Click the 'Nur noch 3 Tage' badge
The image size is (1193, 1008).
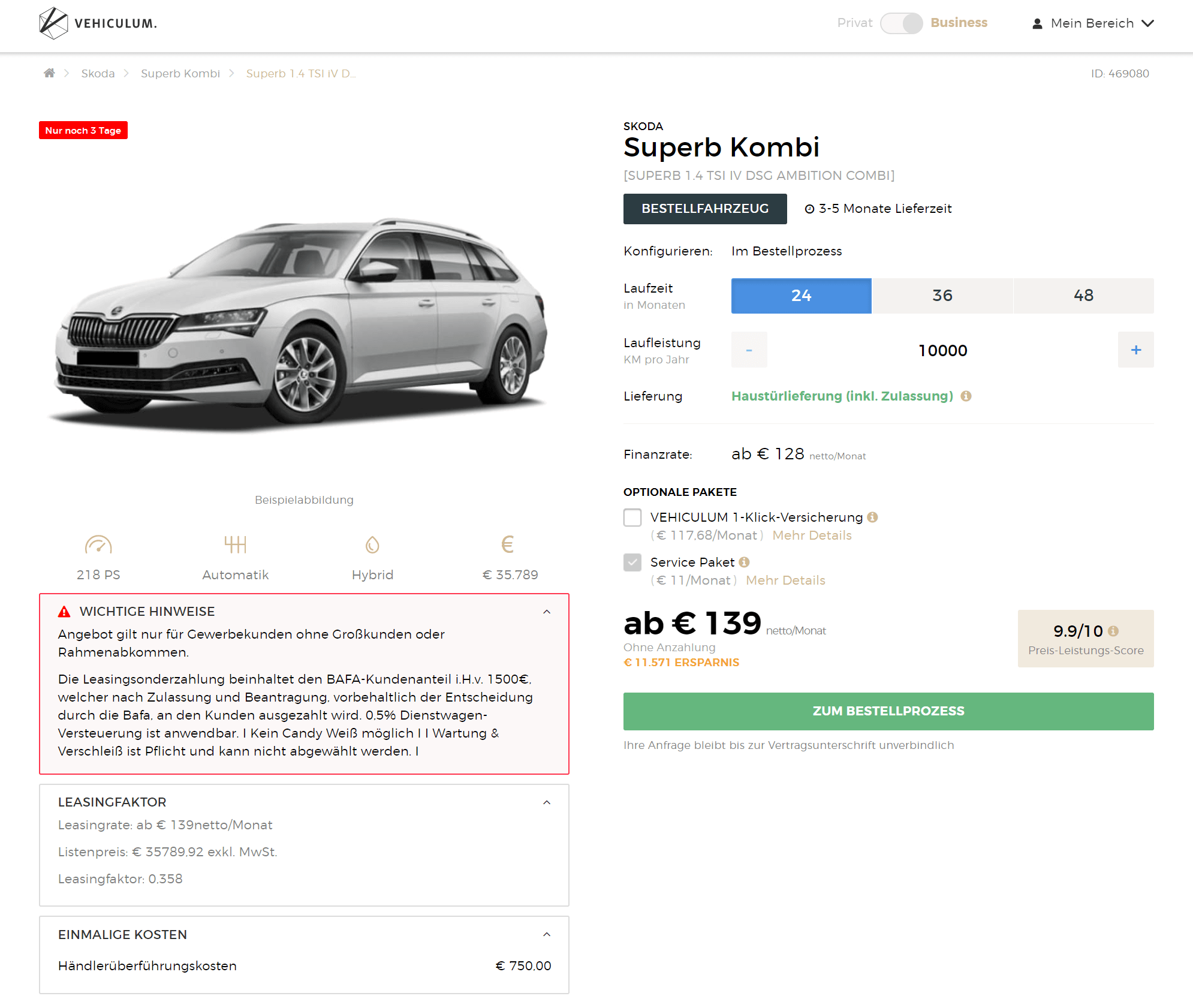click(83, 131)
